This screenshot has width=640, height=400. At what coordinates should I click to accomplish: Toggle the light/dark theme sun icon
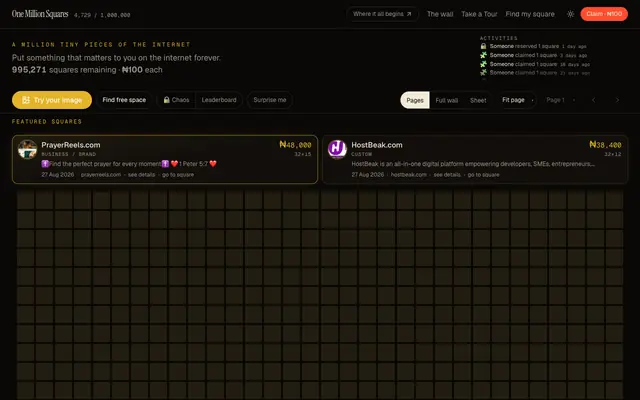570,14
